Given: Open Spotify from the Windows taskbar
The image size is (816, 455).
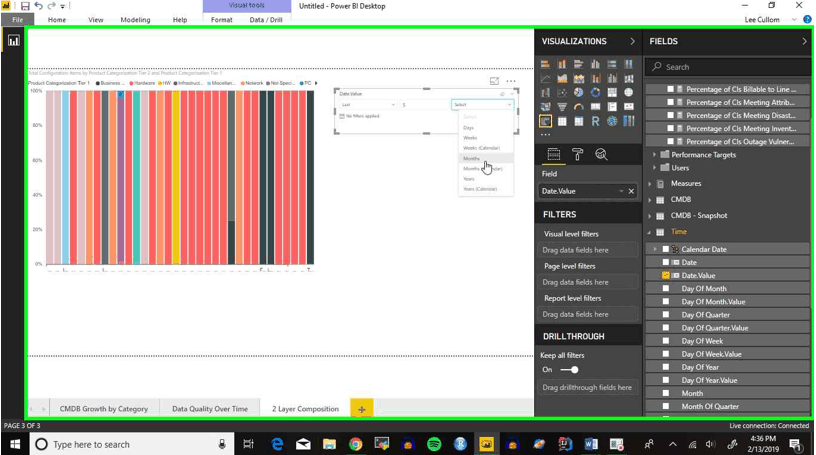Looking at the screenshot, I should pyautogui.click(x=434, y=444).
